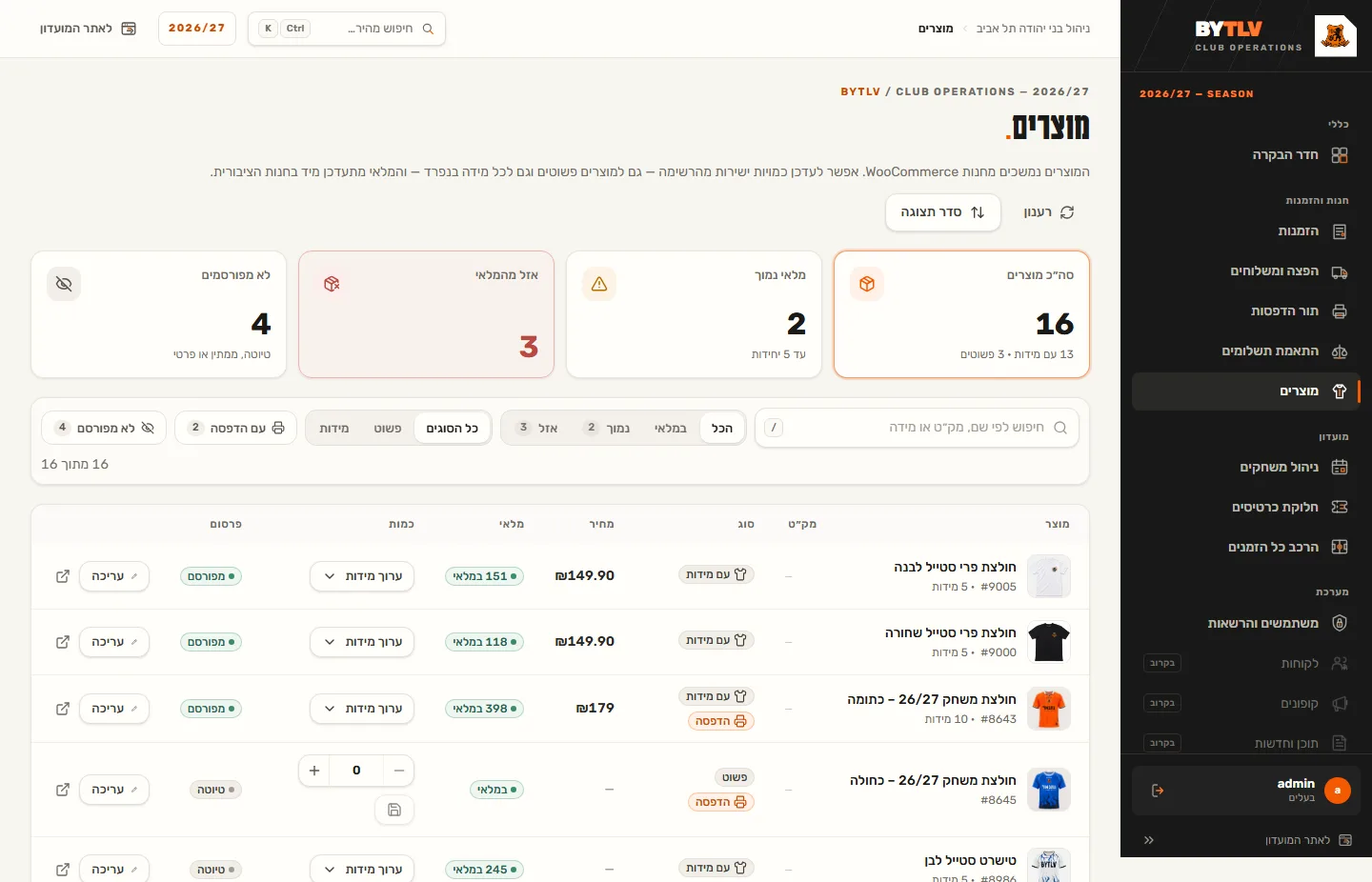Click עריכה button for product #9005

114,576
